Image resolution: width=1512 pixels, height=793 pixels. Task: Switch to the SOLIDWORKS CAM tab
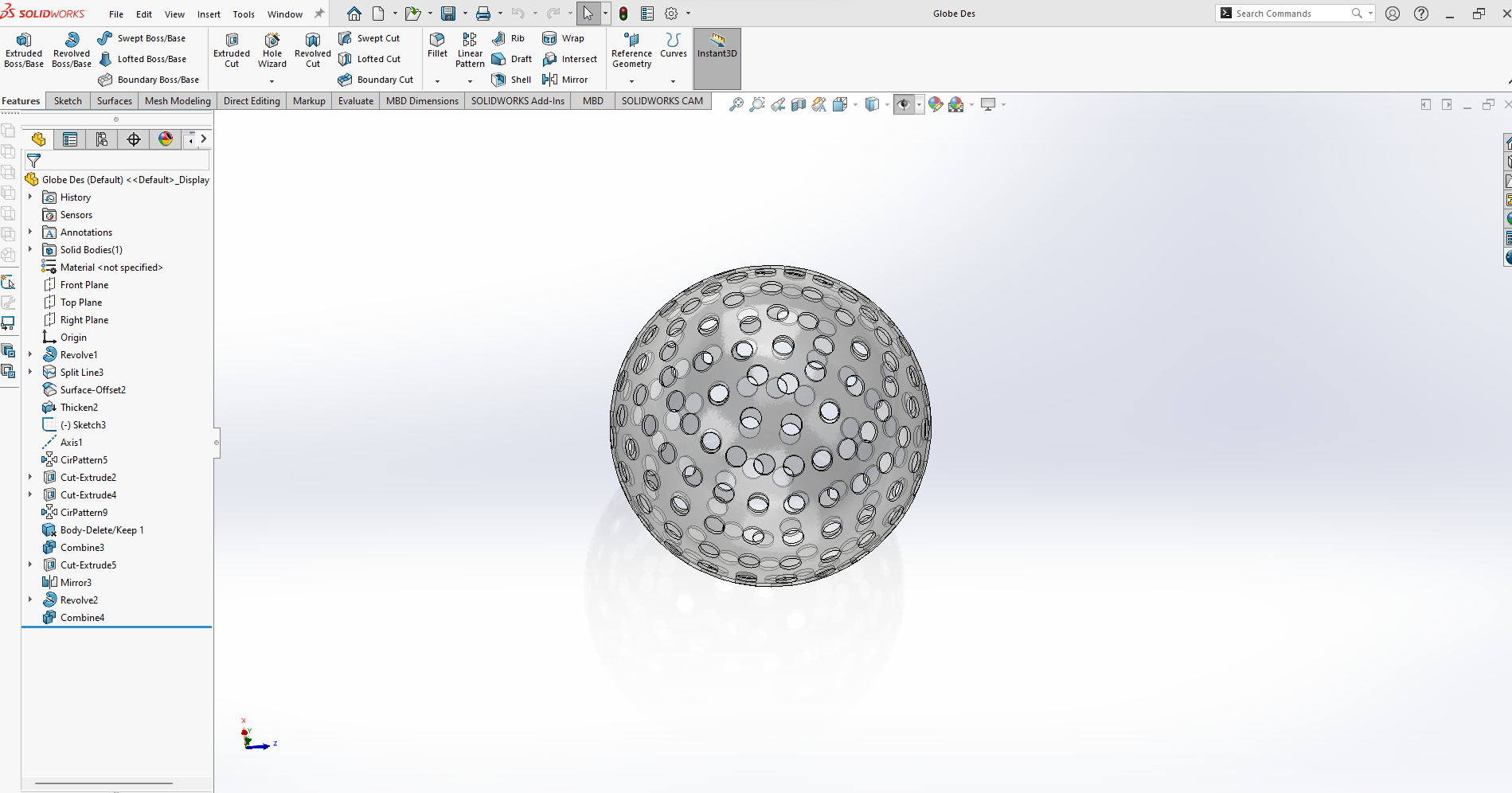[662, 101]
